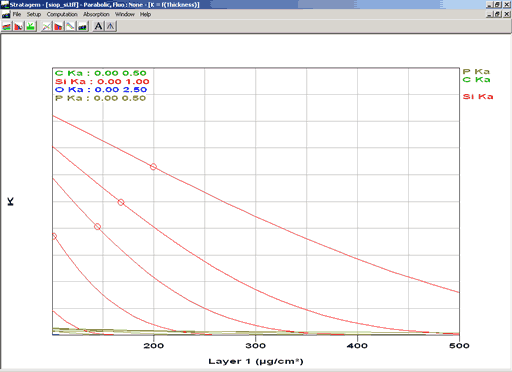
Task: Click the outlined A toolbar button
Action: [x=110, y=26]
